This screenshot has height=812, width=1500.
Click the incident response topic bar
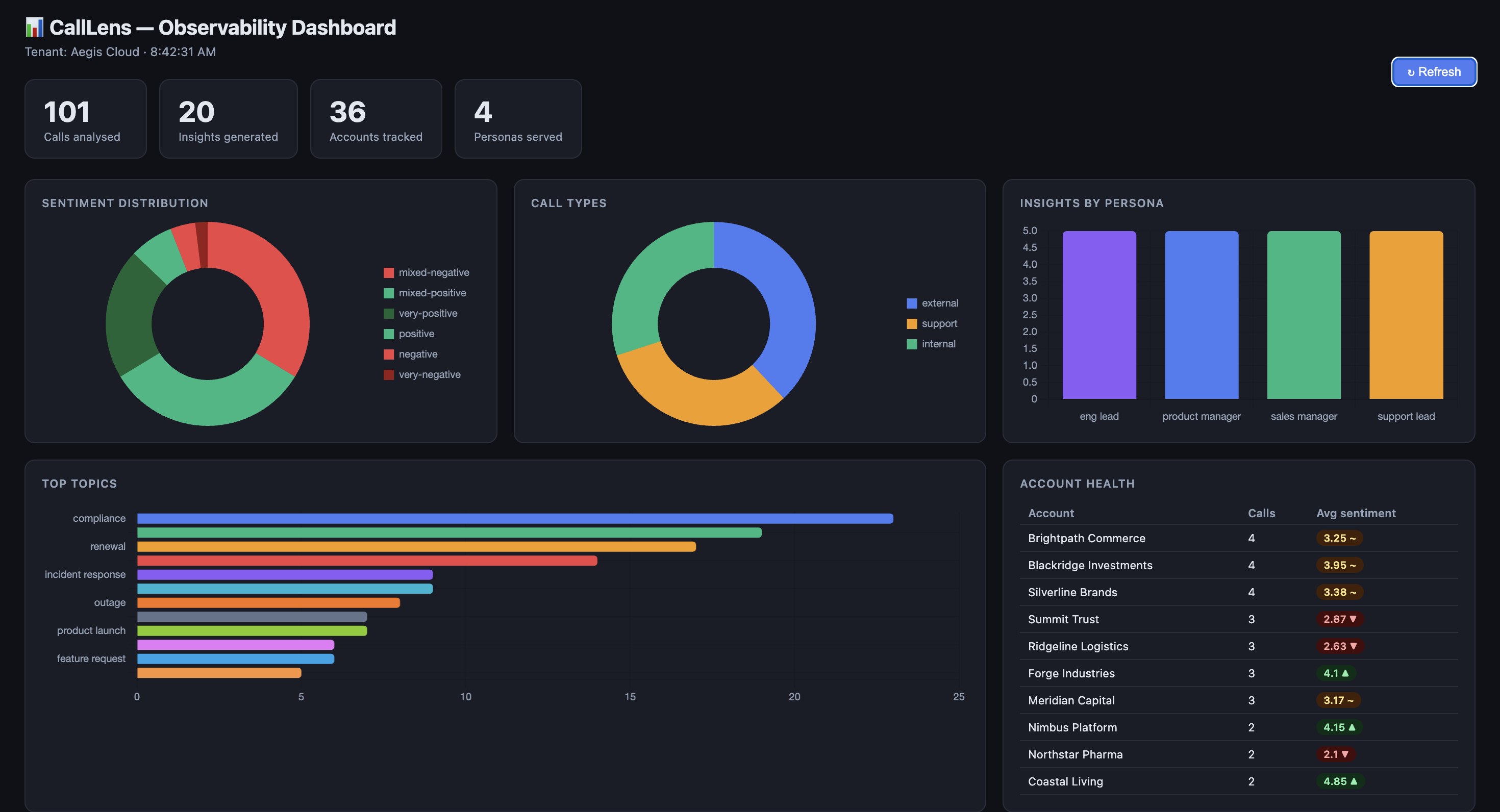pos(285,574)
